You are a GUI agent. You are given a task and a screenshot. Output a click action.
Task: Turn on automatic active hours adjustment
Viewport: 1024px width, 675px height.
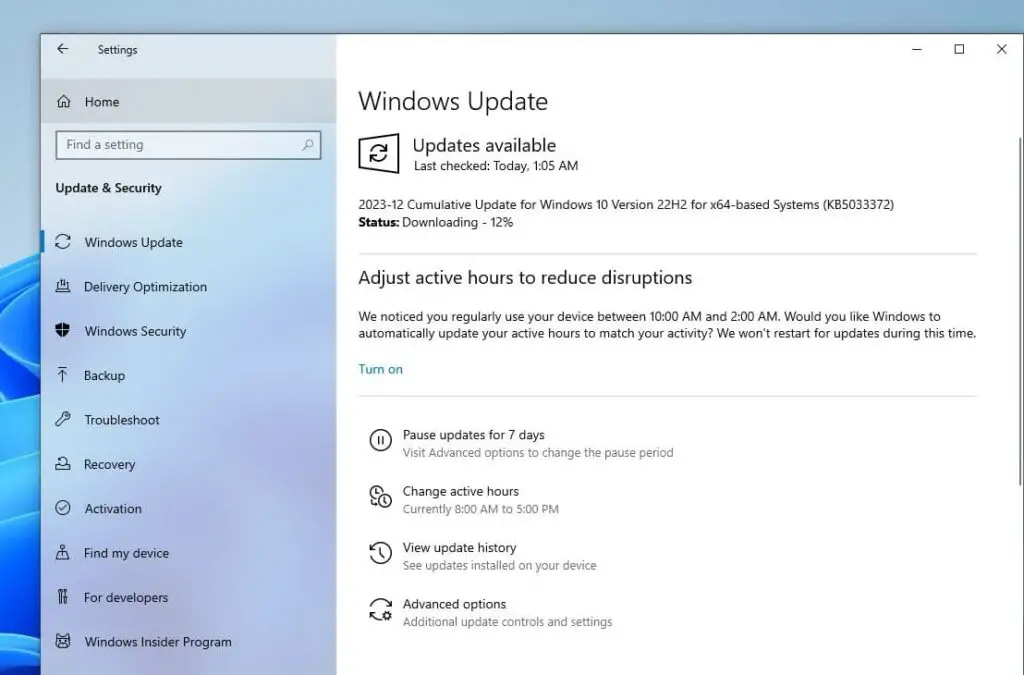[x=381, y=368]
